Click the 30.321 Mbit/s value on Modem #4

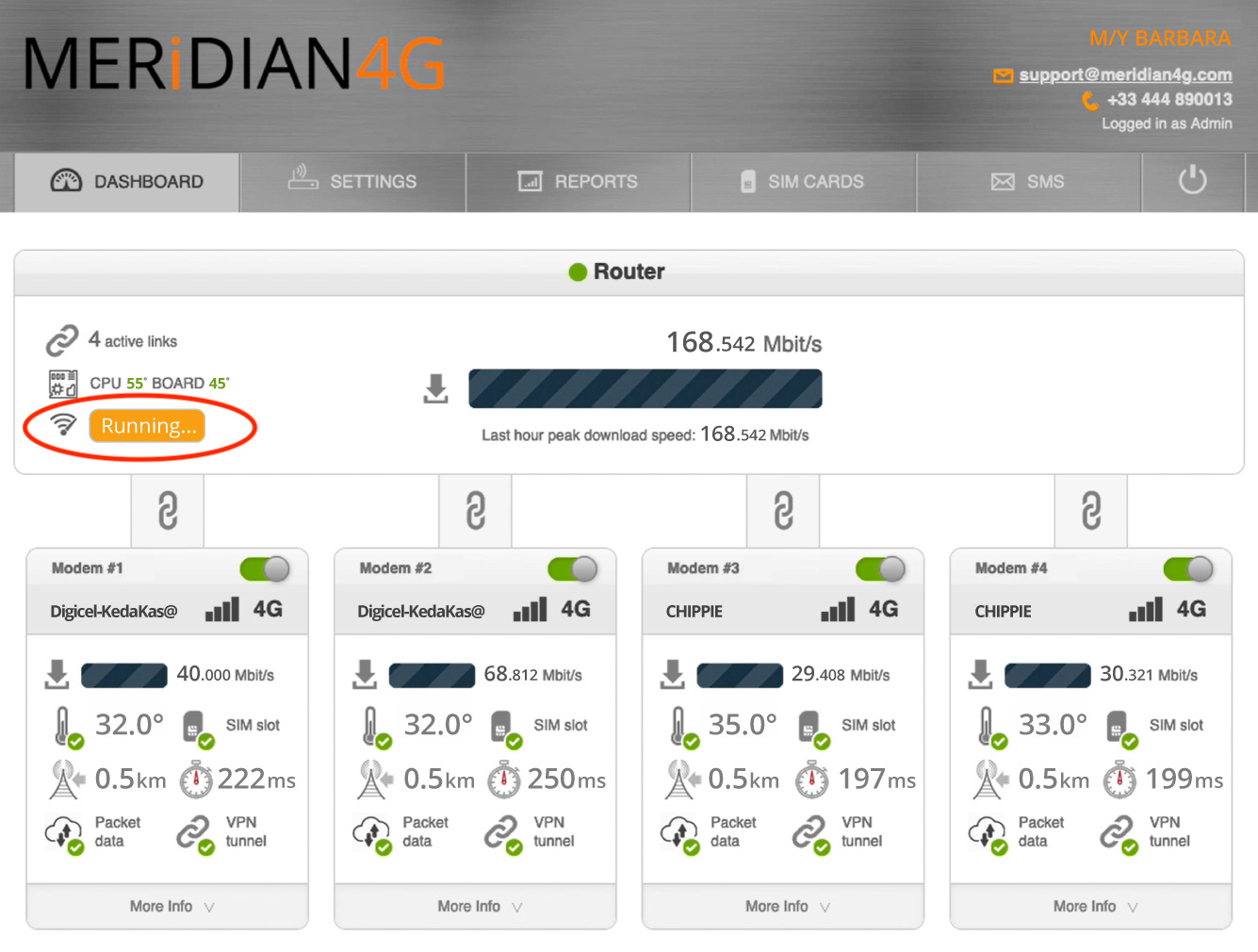[x=1149, y=675]
